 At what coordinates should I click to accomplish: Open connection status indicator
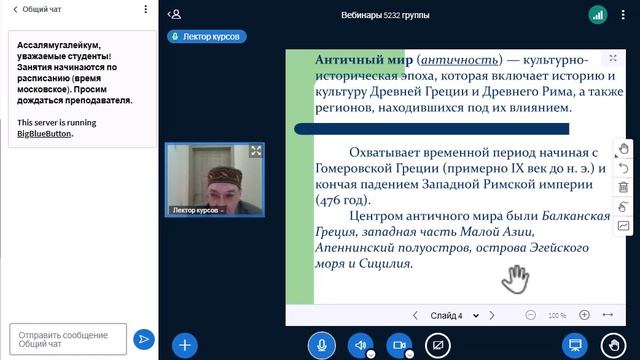[598, 15]
